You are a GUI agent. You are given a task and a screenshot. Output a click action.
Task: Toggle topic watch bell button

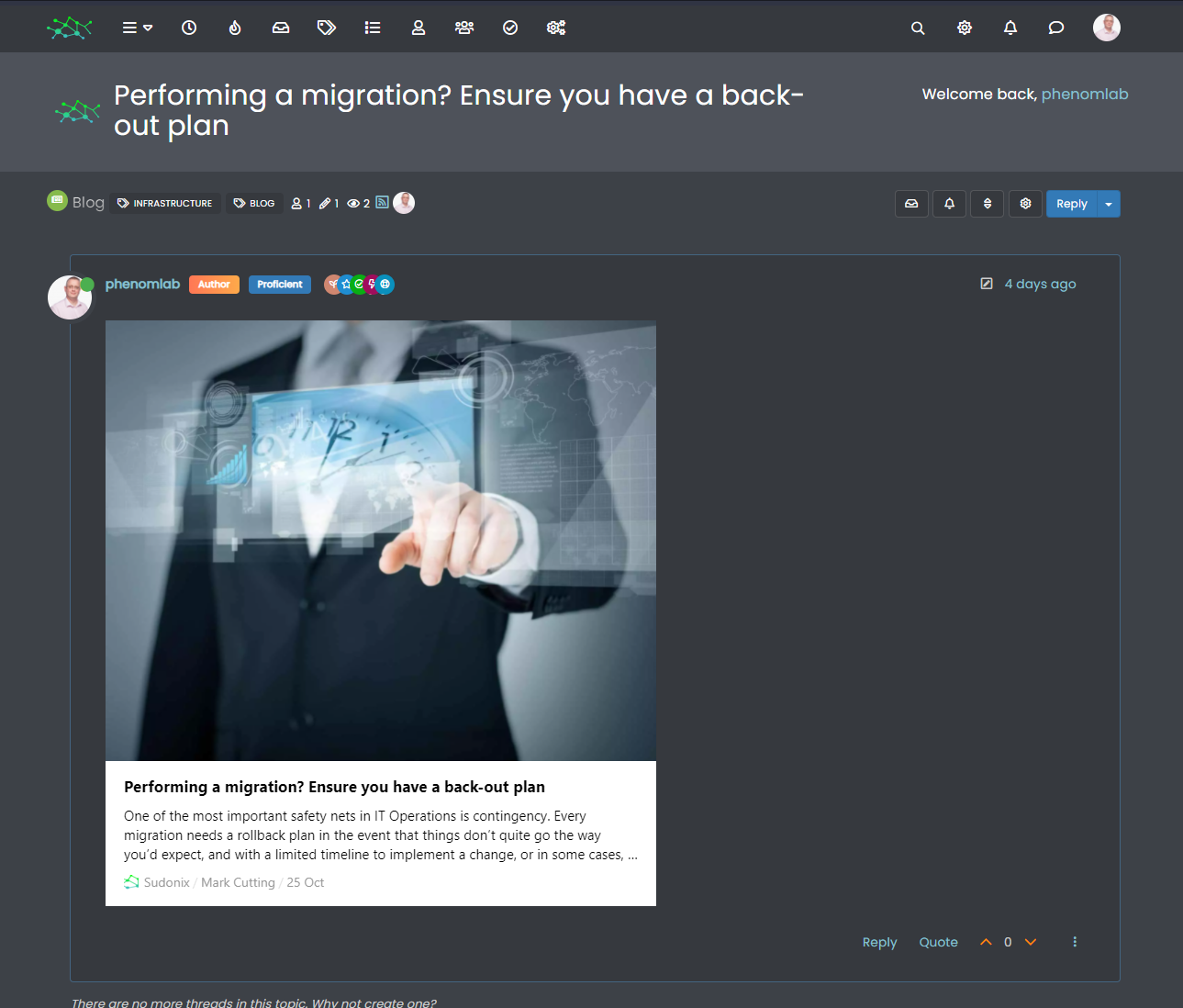950,204
